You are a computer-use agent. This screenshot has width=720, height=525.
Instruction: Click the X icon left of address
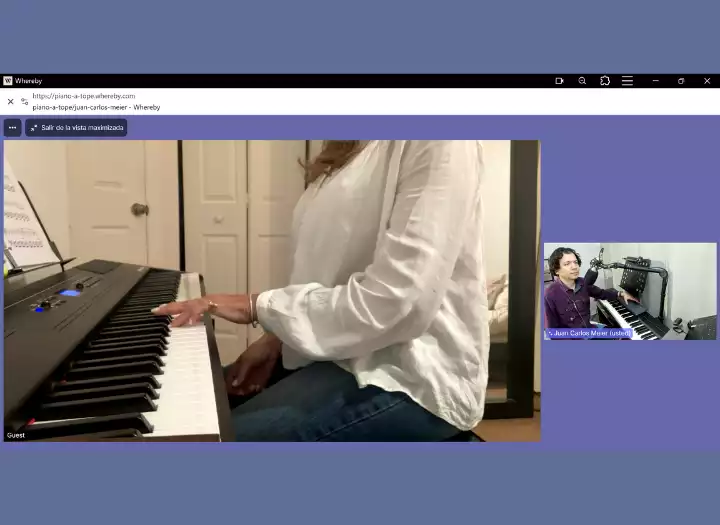[x=10, y=101]
